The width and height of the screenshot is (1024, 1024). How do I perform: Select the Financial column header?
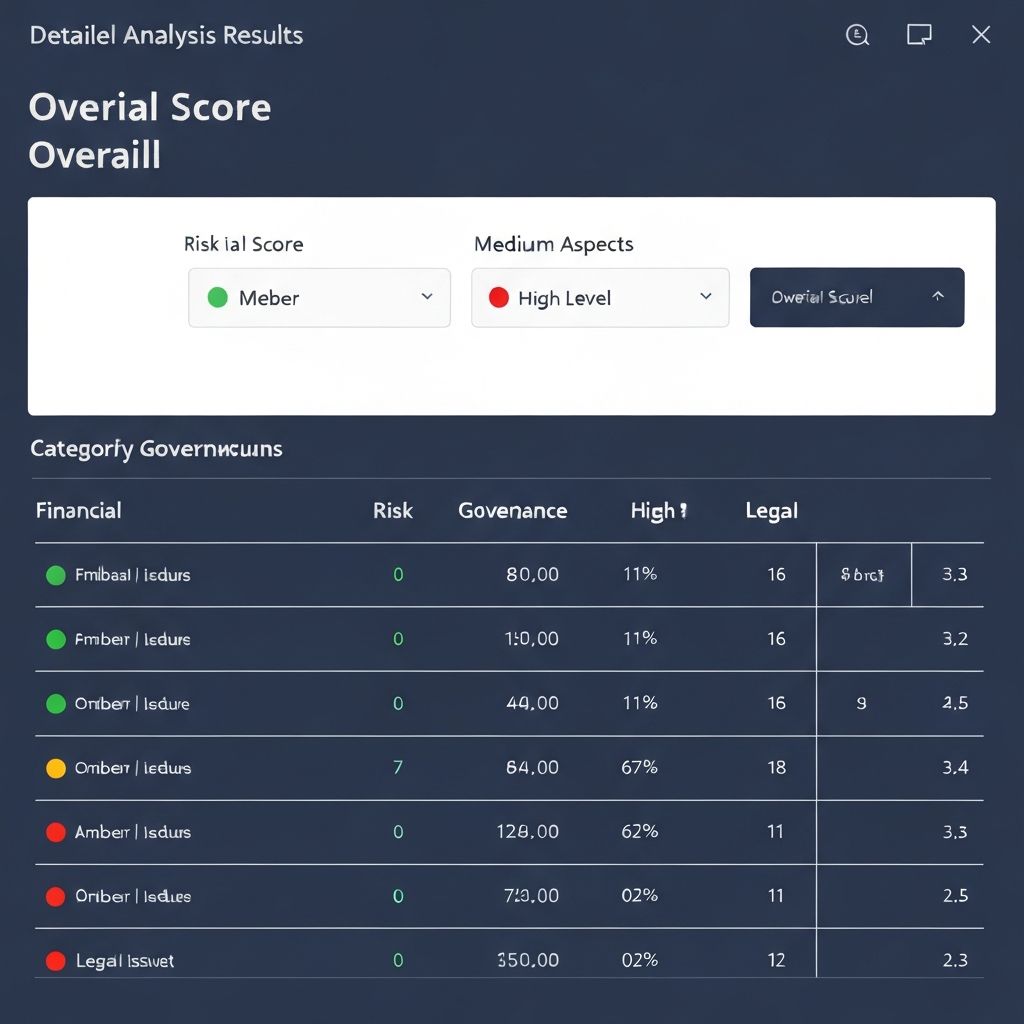pos(78,510)
